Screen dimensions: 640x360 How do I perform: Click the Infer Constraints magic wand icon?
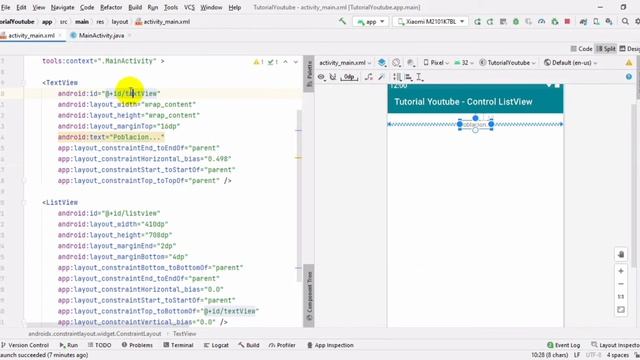tap(381, 77)
